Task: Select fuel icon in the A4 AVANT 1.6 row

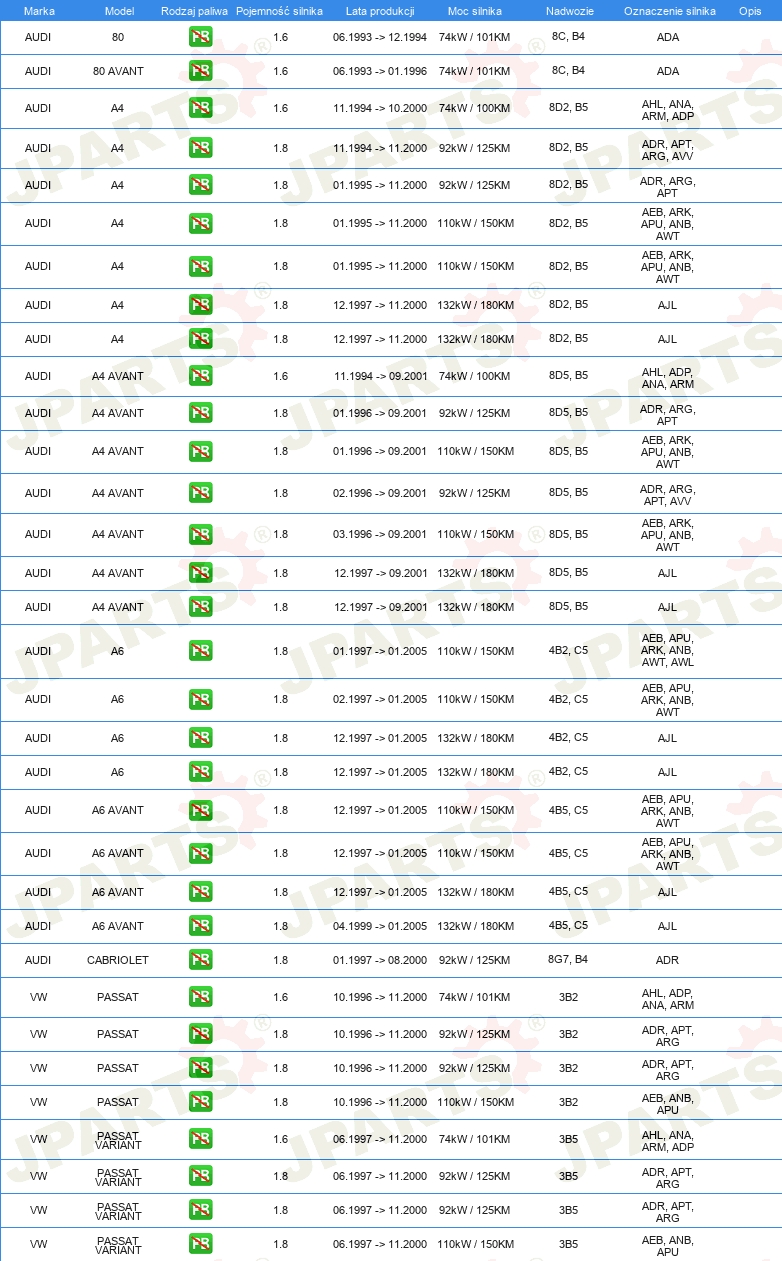Action: [200, 376]
